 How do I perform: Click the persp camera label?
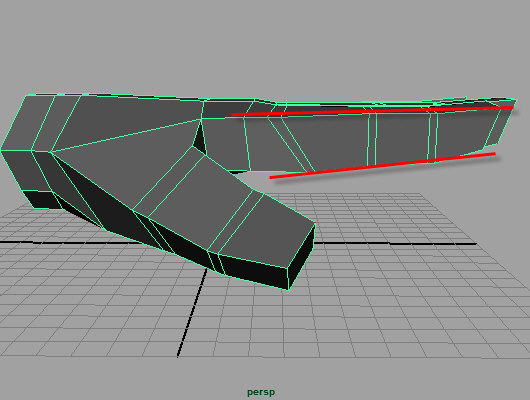(261, 392)
